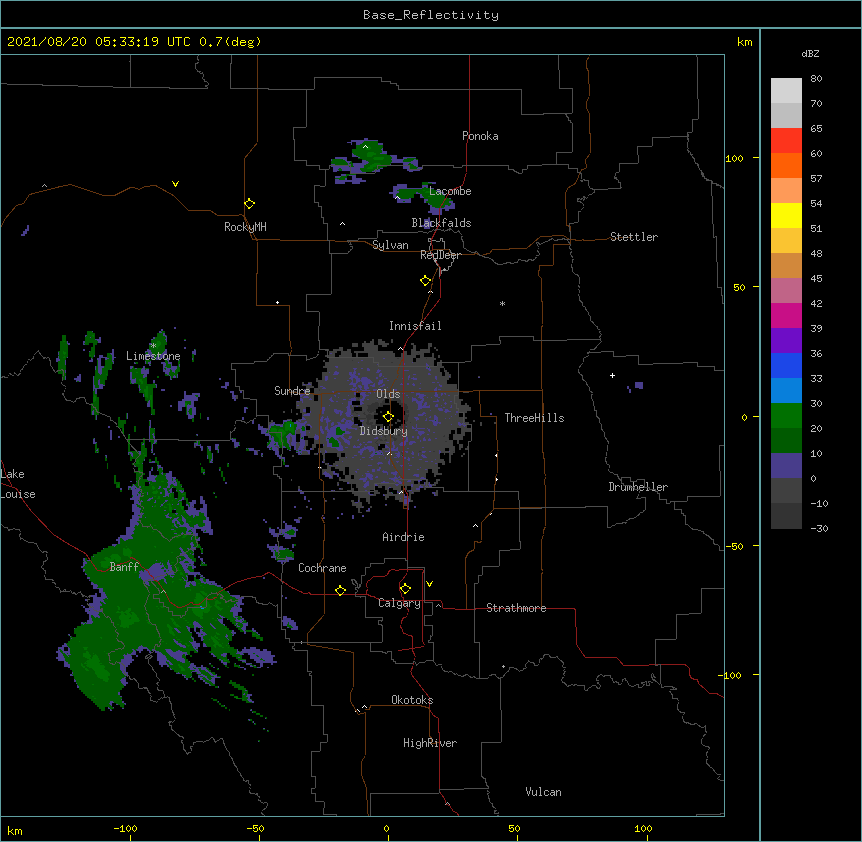Click the asterisk marker above Limestone label
Image resolution: width=862 pixels, height=842 pixels.
(x=153, y=346)
